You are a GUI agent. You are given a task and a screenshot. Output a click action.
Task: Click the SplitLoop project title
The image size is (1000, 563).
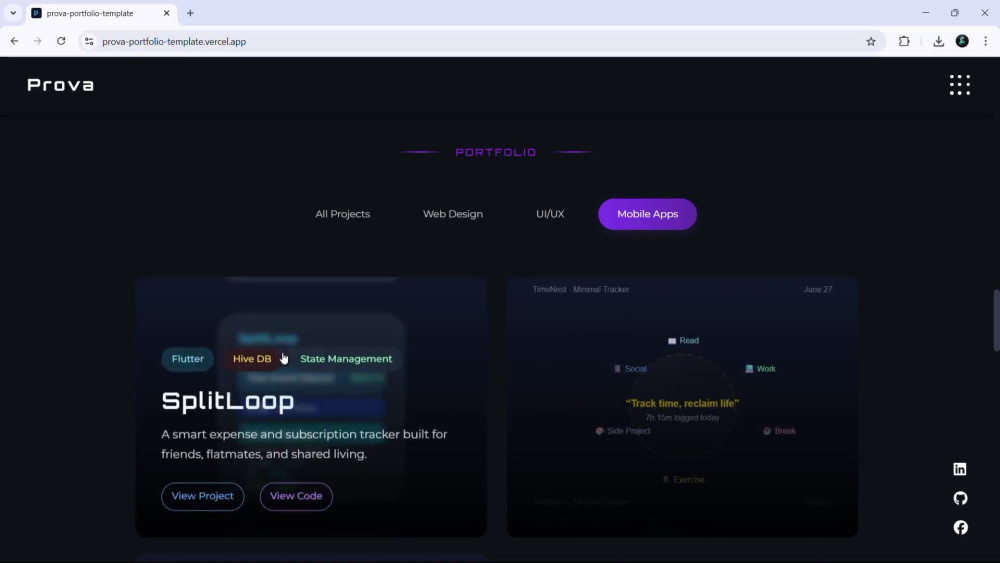pos(228,400)
